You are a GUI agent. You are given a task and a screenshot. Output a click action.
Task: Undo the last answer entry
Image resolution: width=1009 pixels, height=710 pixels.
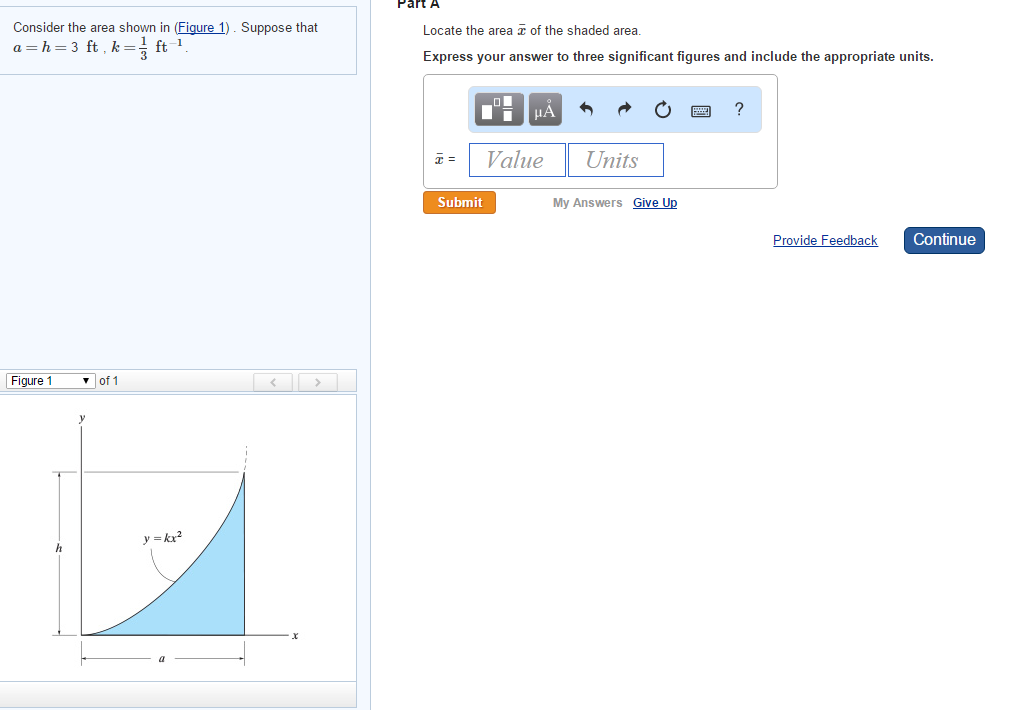coord(585,109)
